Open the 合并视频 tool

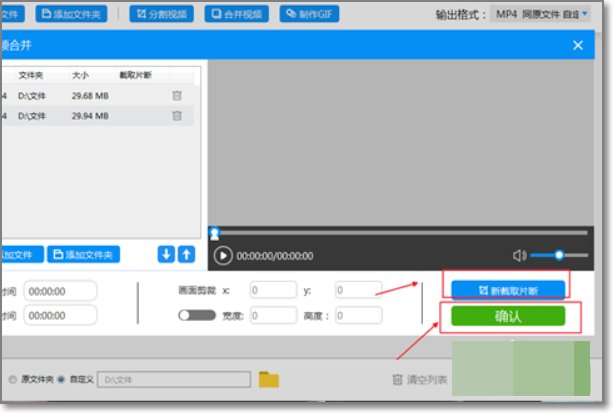[237, 14]
